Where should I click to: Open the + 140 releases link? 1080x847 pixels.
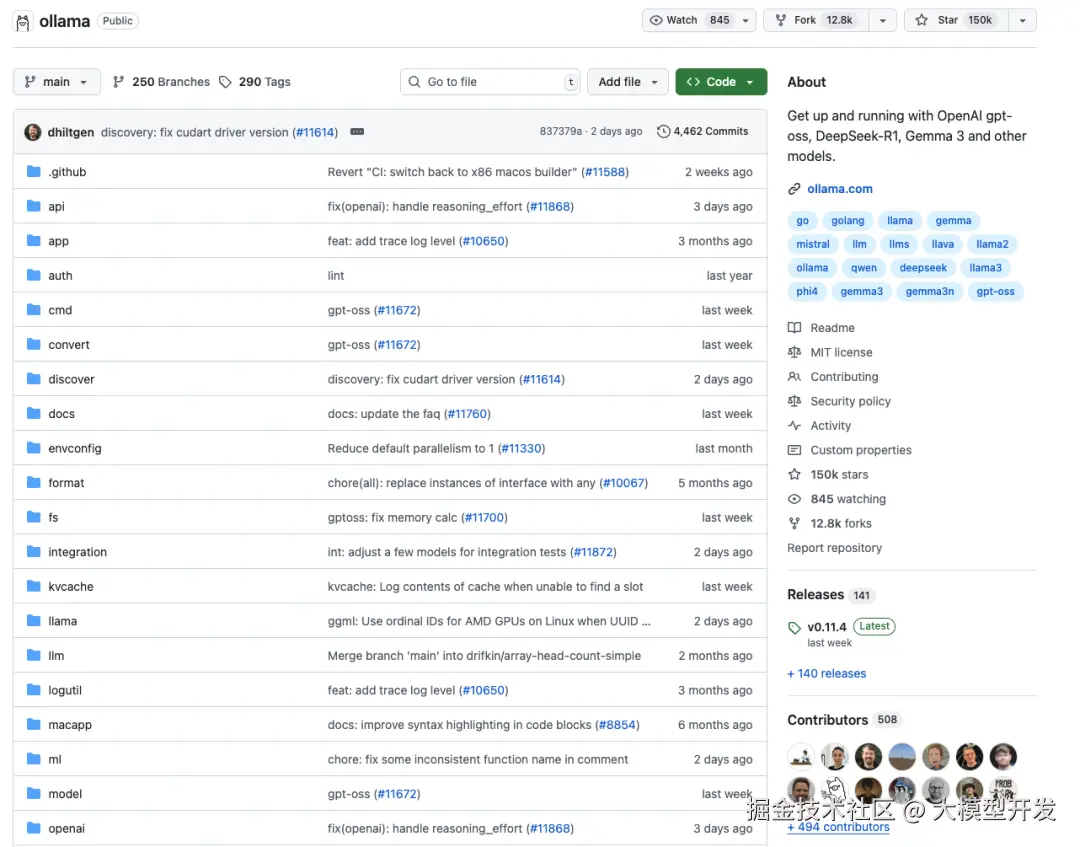[827, 673]
